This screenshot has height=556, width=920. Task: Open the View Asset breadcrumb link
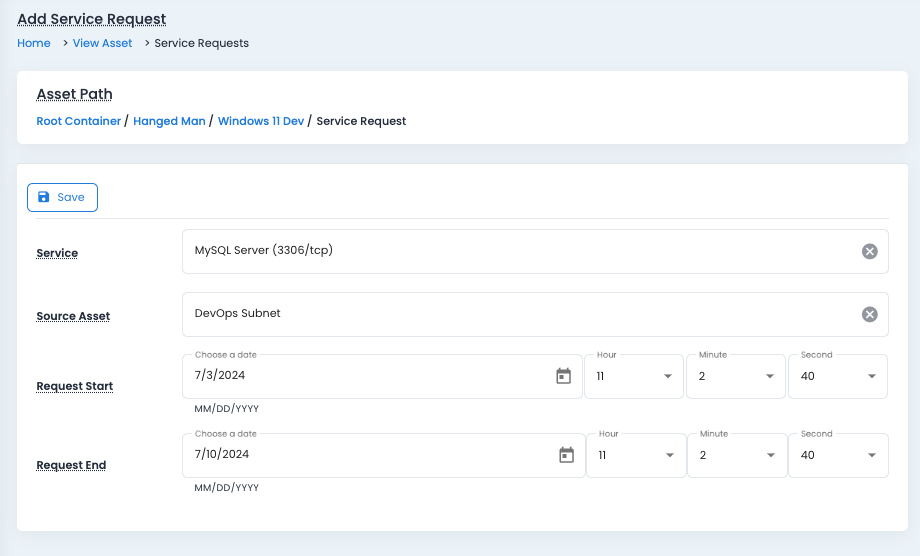pos(102,43)
